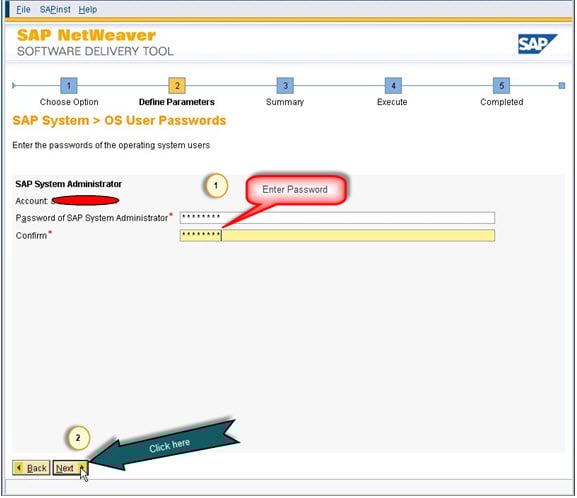Go back with the Back button
The width and height of the screenshot is (577, 498).
coord(31,468)
